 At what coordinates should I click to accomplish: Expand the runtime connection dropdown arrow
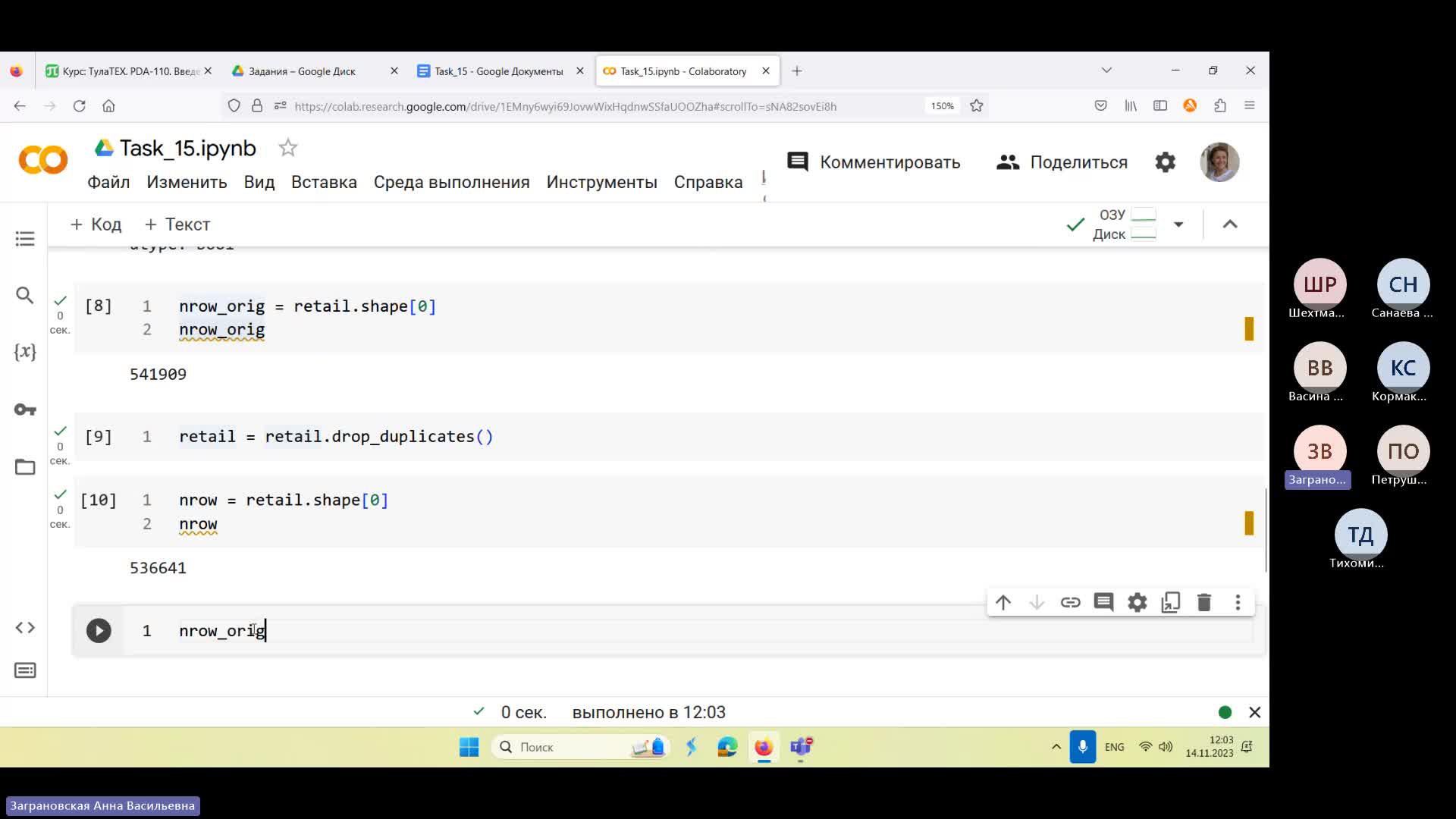(1178, 224)
